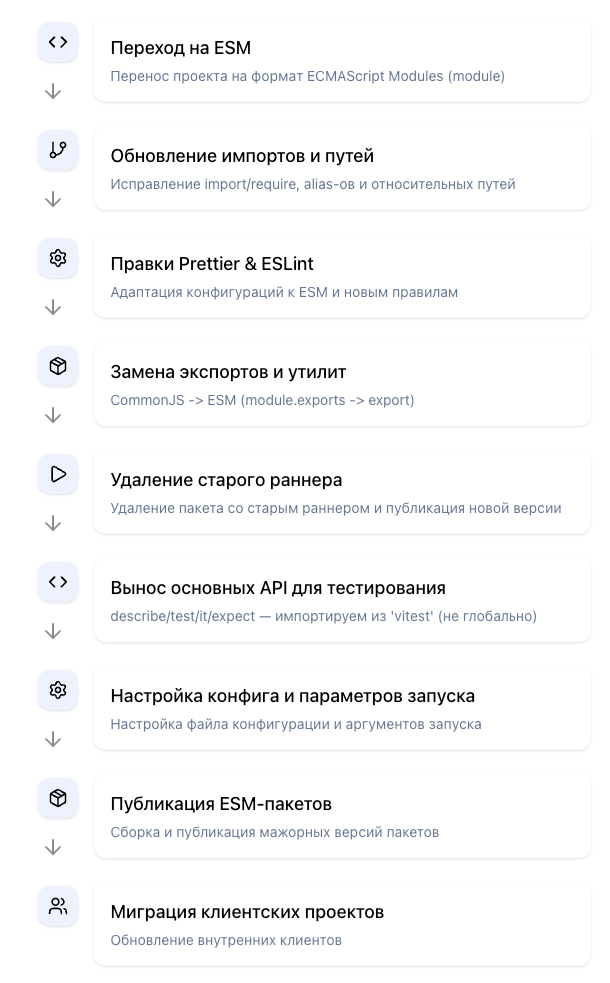
Task: Select the Удаление старого раннера card
Action: (342, 492)
